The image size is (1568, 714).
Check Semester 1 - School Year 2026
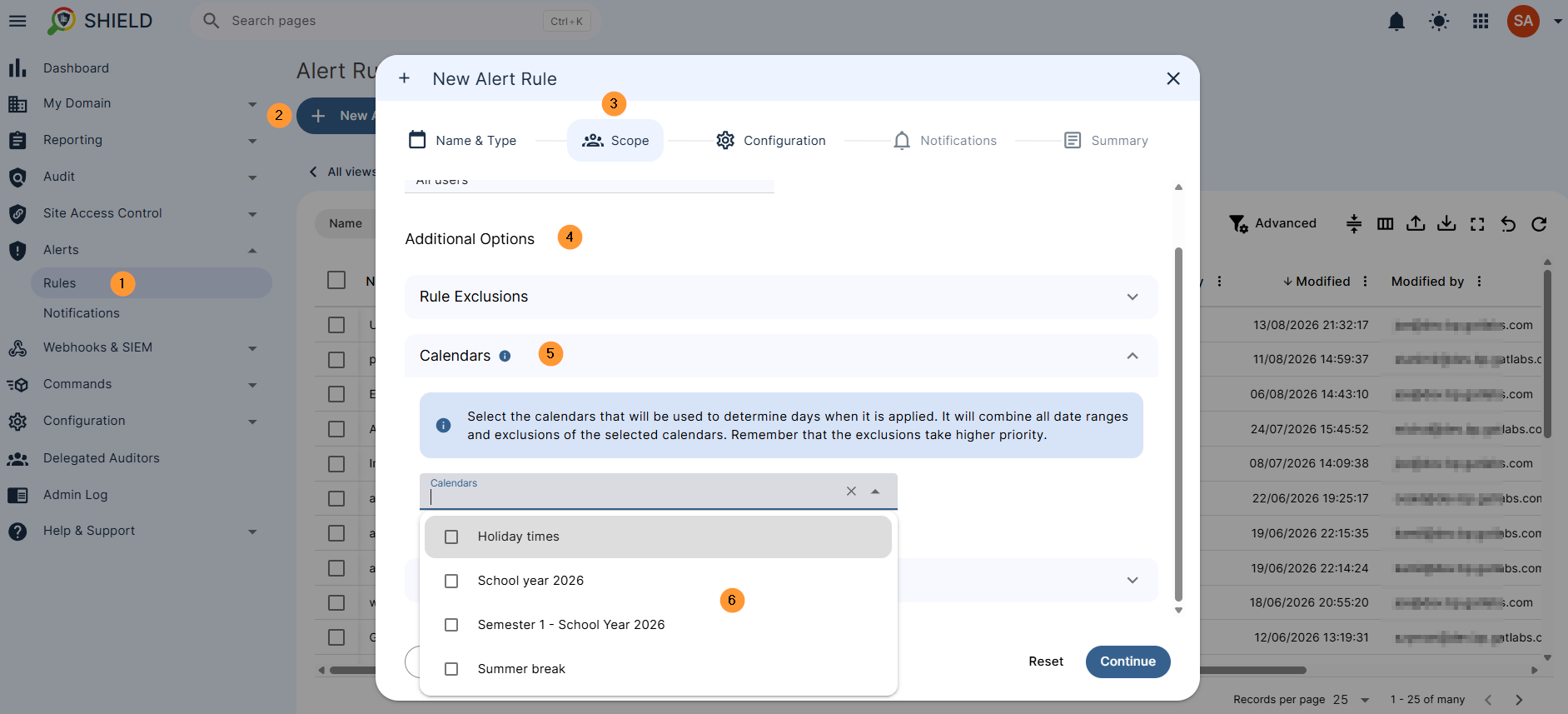(x=451, y=625)
